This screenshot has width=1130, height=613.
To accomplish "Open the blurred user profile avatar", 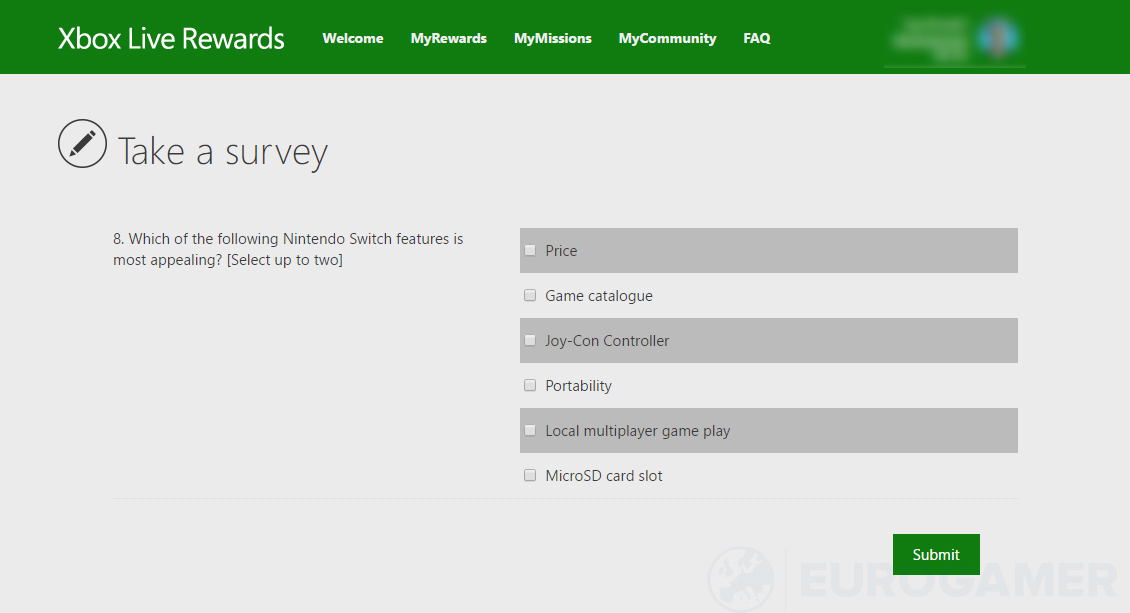I will pos(999,37).
